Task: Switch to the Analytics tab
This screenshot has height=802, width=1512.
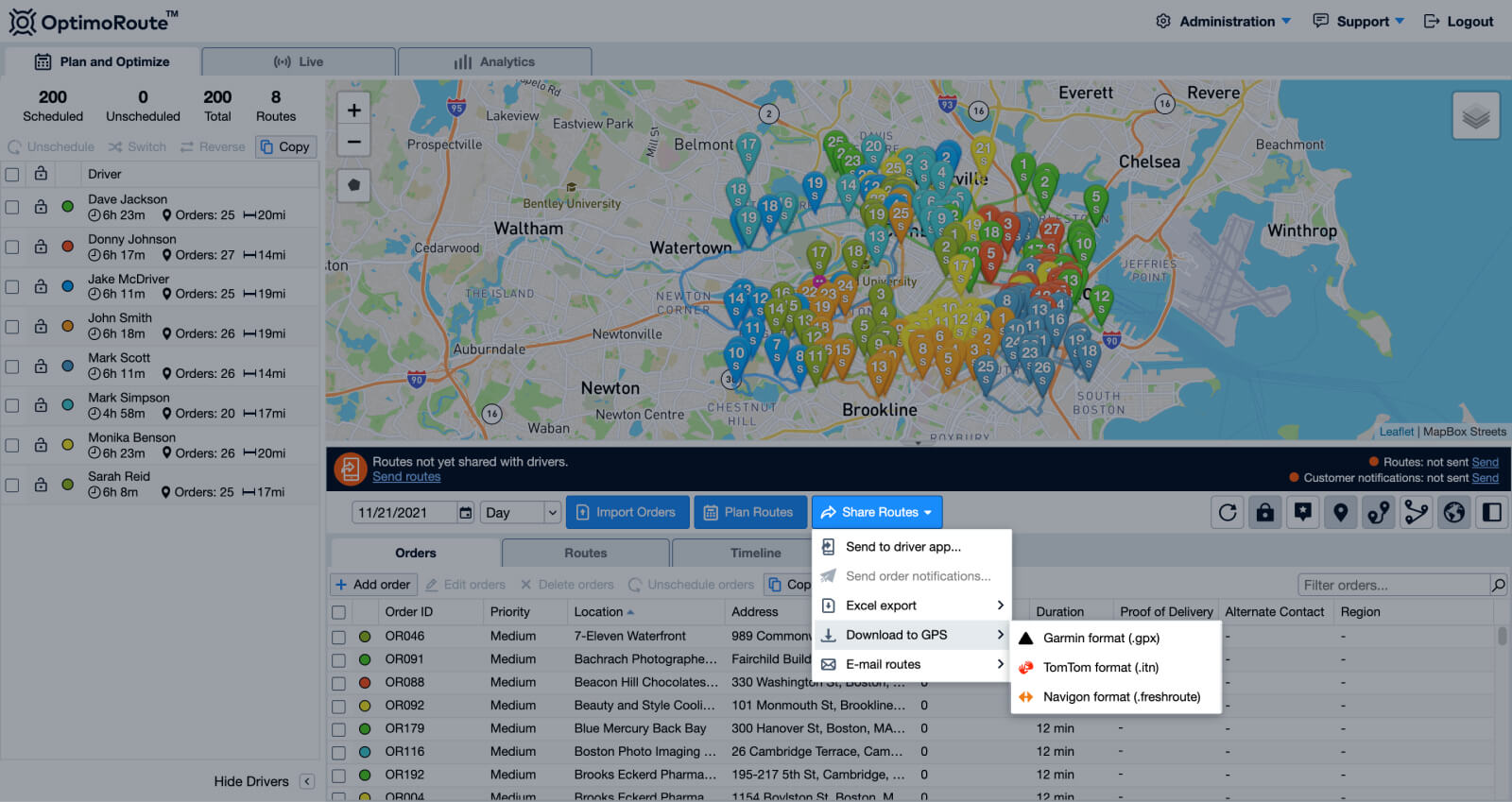Action: pyautogui.click(x=495, y=61)
